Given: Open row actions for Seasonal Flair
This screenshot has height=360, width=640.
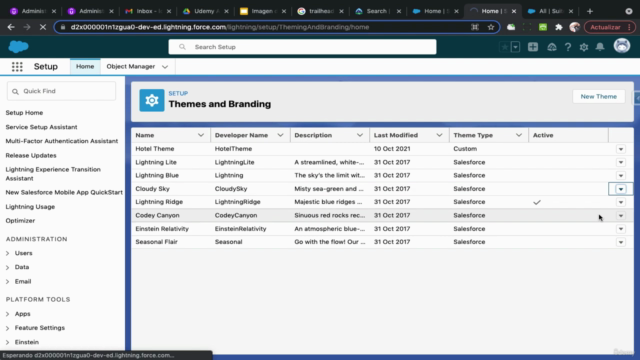Looking at the screenshot, I should point(620,242).
